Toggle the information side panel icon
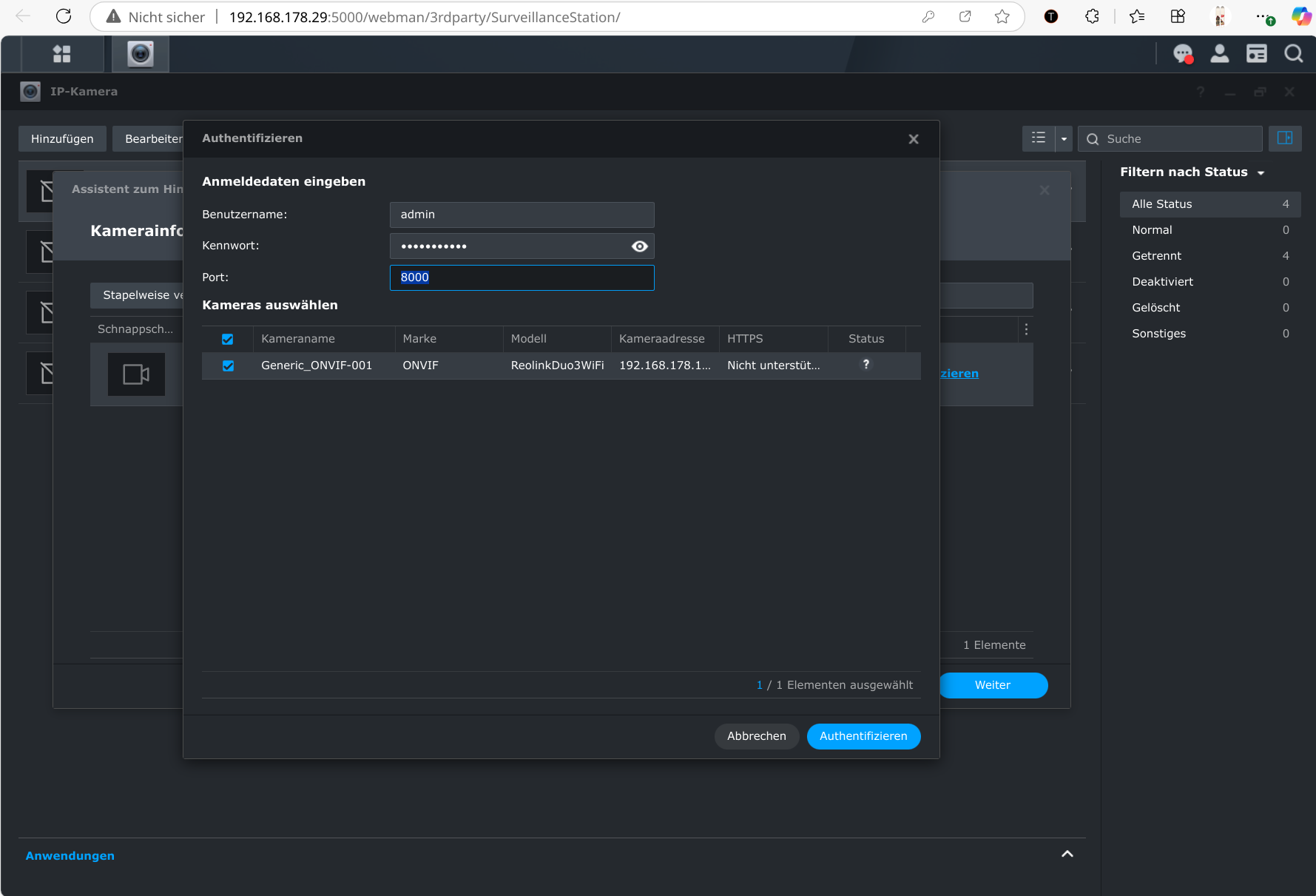The height and width of the screenshot is (896, 1316). tap(1285, 138)
